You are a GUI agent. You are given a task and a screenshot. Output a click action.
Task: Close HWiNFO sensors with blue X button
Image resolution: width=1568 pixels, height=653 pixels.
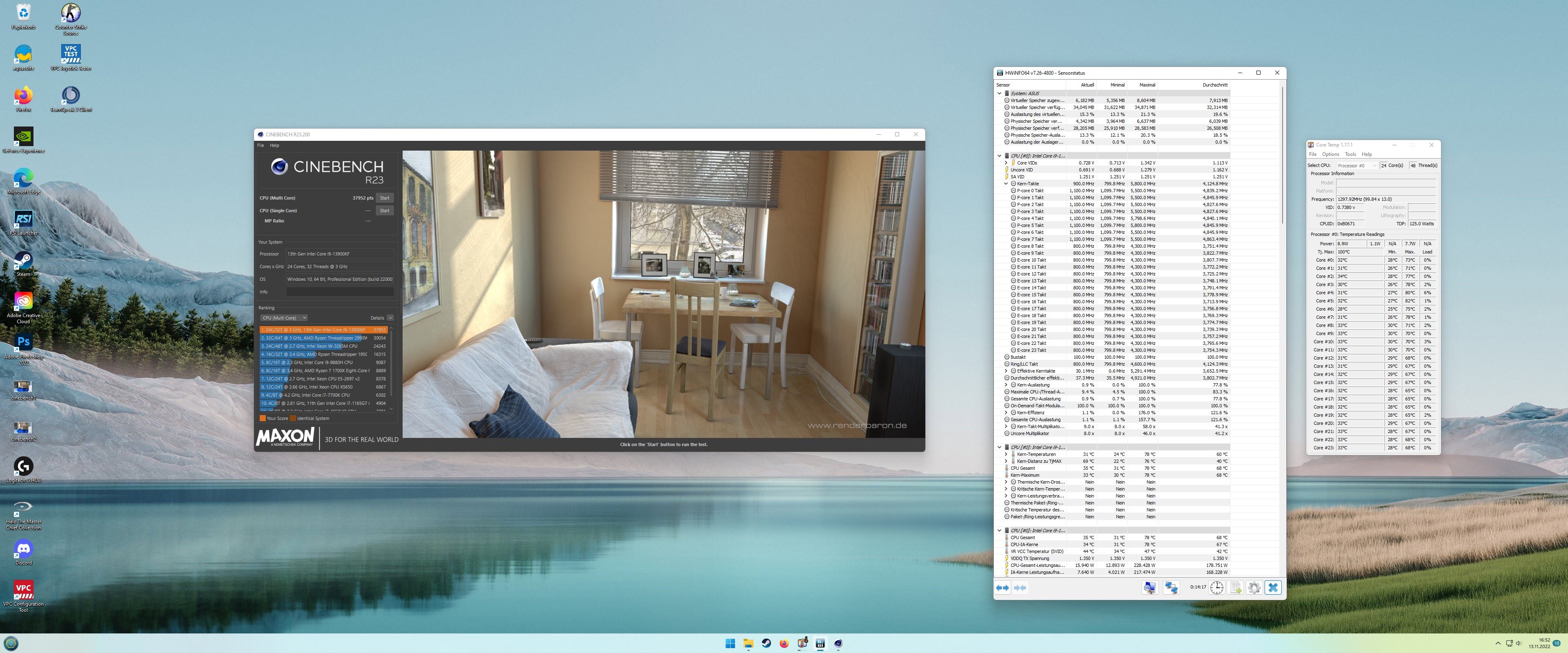point(1273,587)
